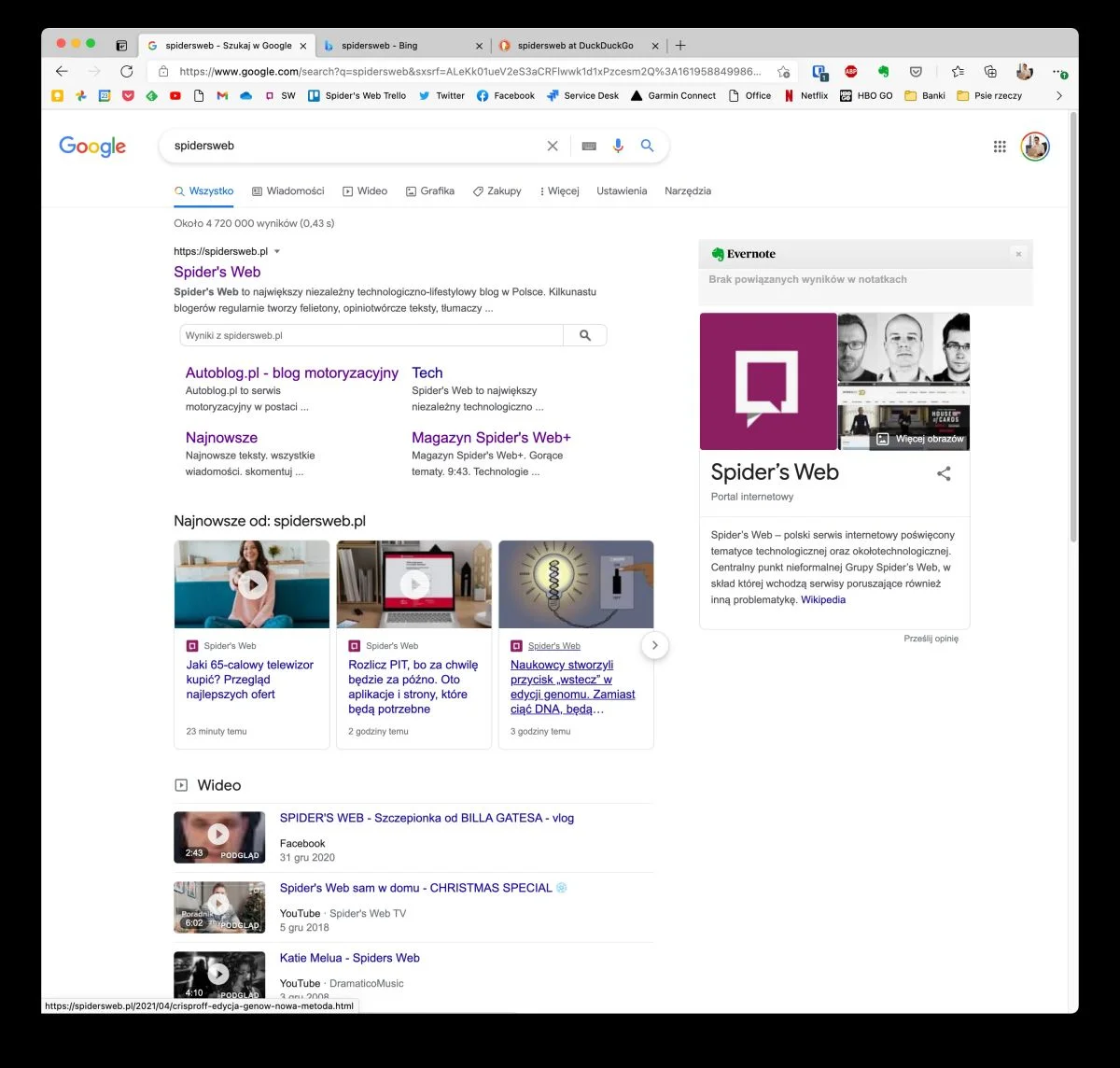Open the Psie rzeczy bookmarks folder
Viewport: 1120px width, 1068px height.
[x=989, y=95]
